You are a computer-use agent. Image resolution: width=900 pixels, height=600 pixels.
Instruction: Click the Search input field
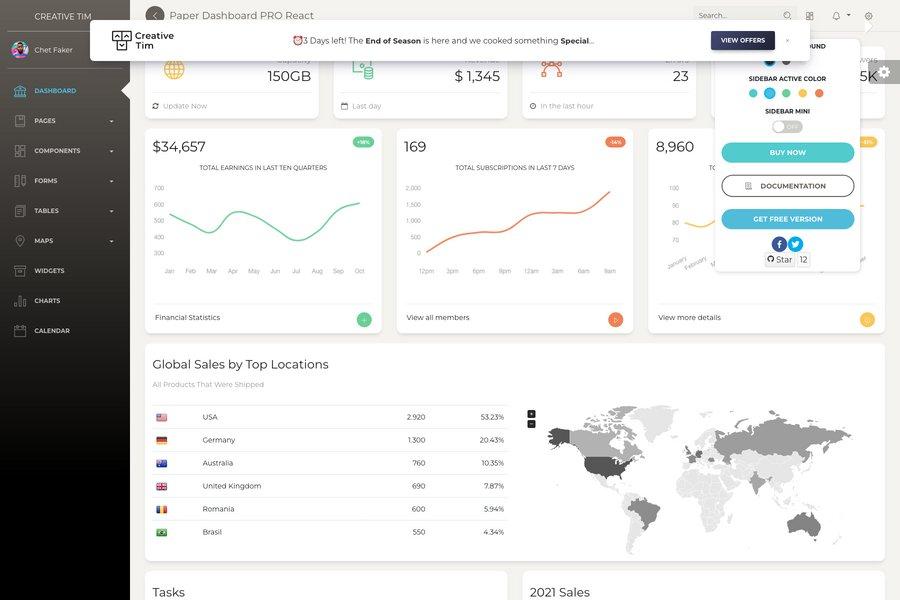[x=737, y=16]
